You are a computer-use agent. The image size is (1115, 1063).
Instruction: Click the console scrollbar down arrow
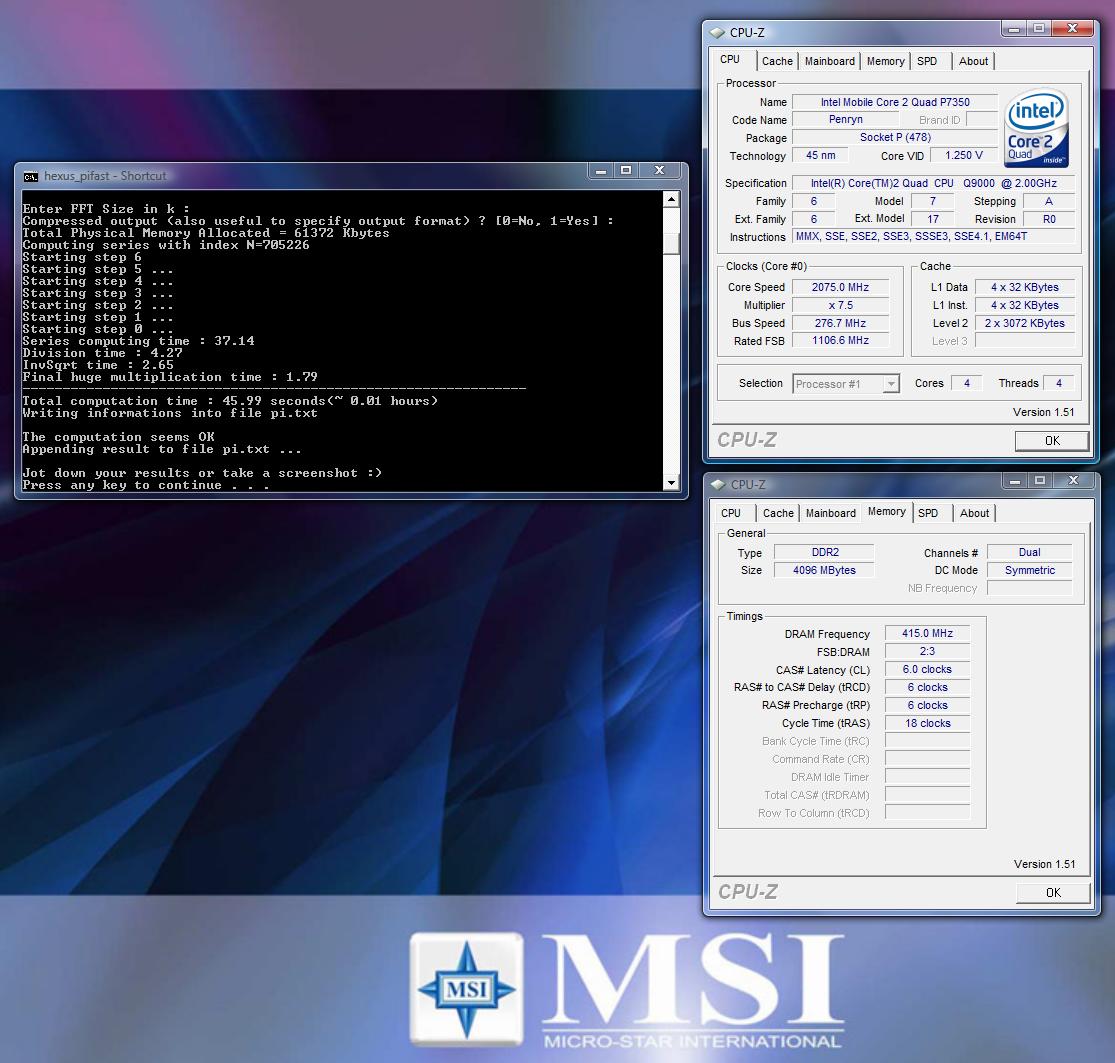tap(671, 483)
